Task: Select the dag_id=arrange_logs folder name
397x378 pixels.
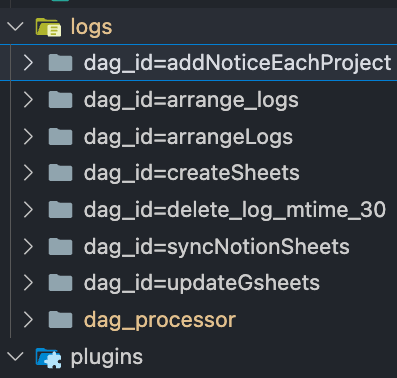Action: 191,100
